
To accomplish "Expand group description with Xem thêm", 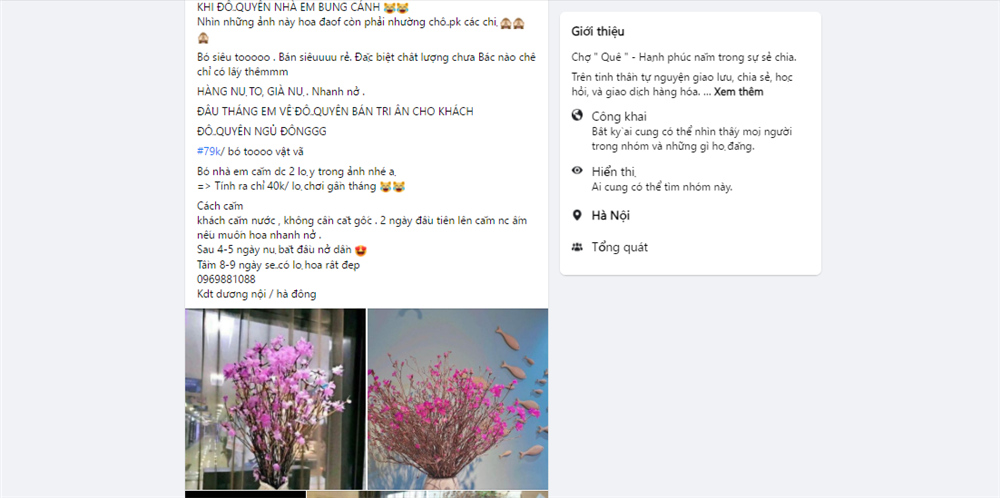I will pyautogui.click(x=739, y=92).
